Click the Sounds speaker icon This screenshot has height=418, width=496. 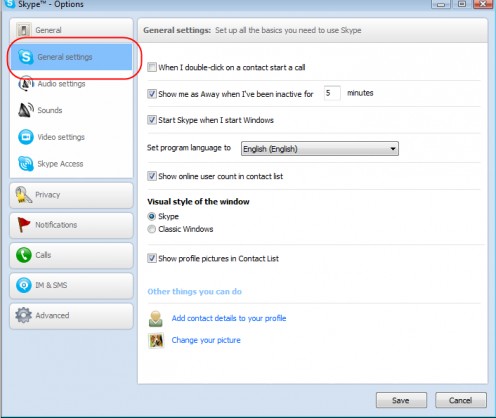[26, 110]
